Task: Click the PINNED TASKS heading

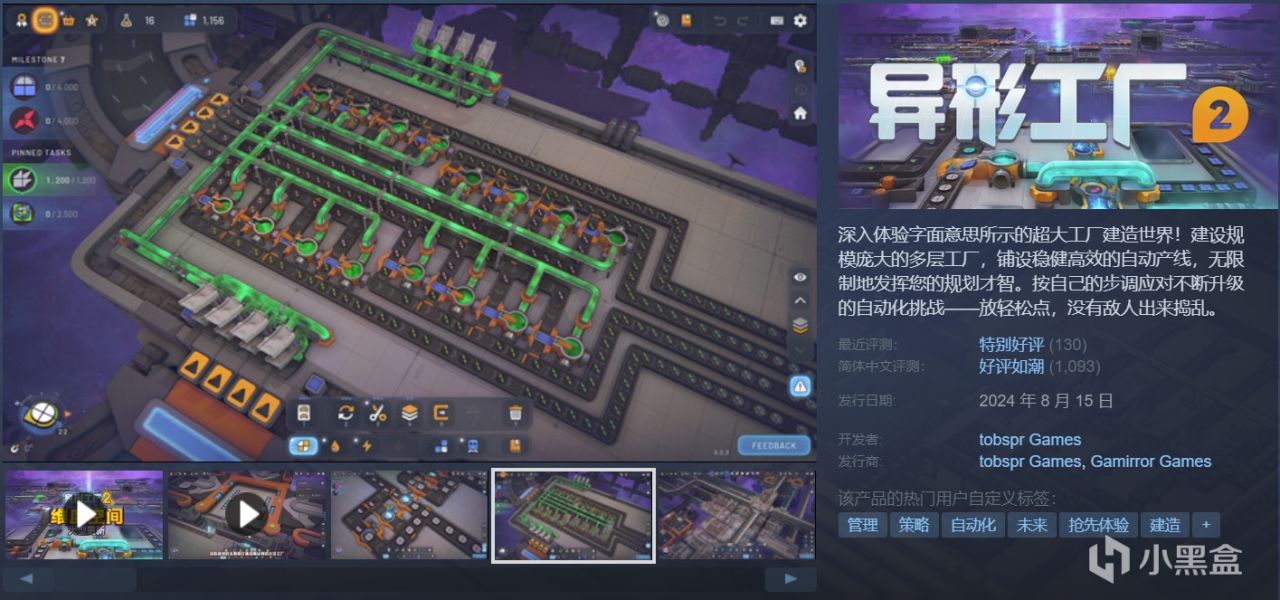Action: click(42, 153)
